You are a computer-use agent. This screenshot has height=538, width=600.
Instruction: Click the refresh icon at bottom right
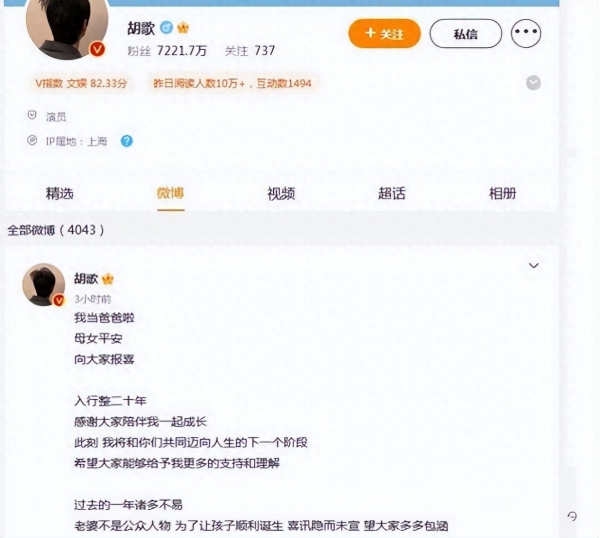572,516
